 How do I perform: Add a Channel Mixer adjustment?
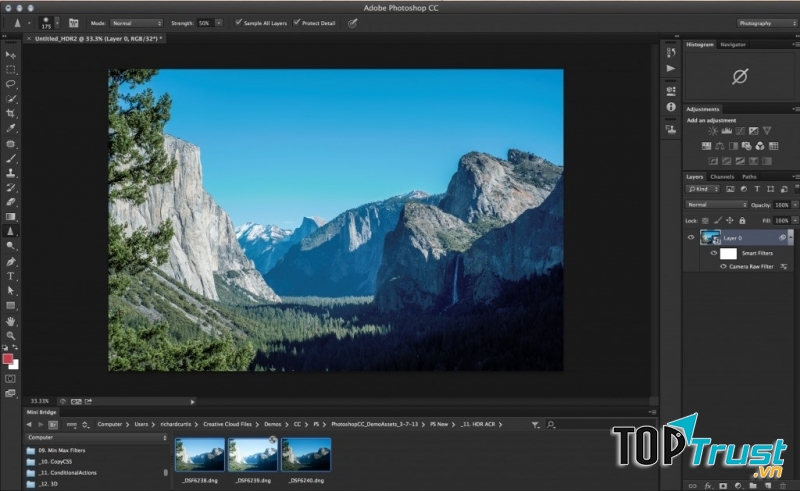pos(760,146)
